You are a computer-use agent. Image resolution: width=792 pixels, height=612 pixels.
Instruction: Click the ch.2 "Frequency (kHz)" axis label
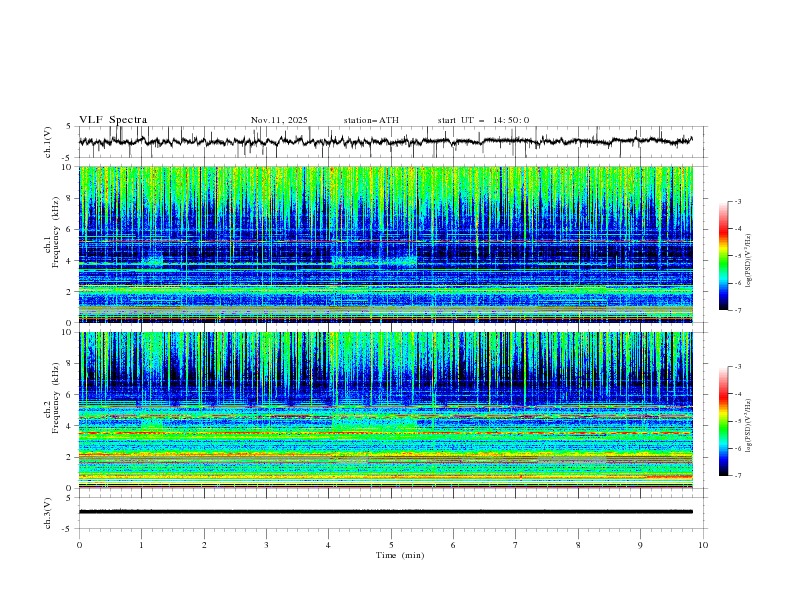point(55,398)
